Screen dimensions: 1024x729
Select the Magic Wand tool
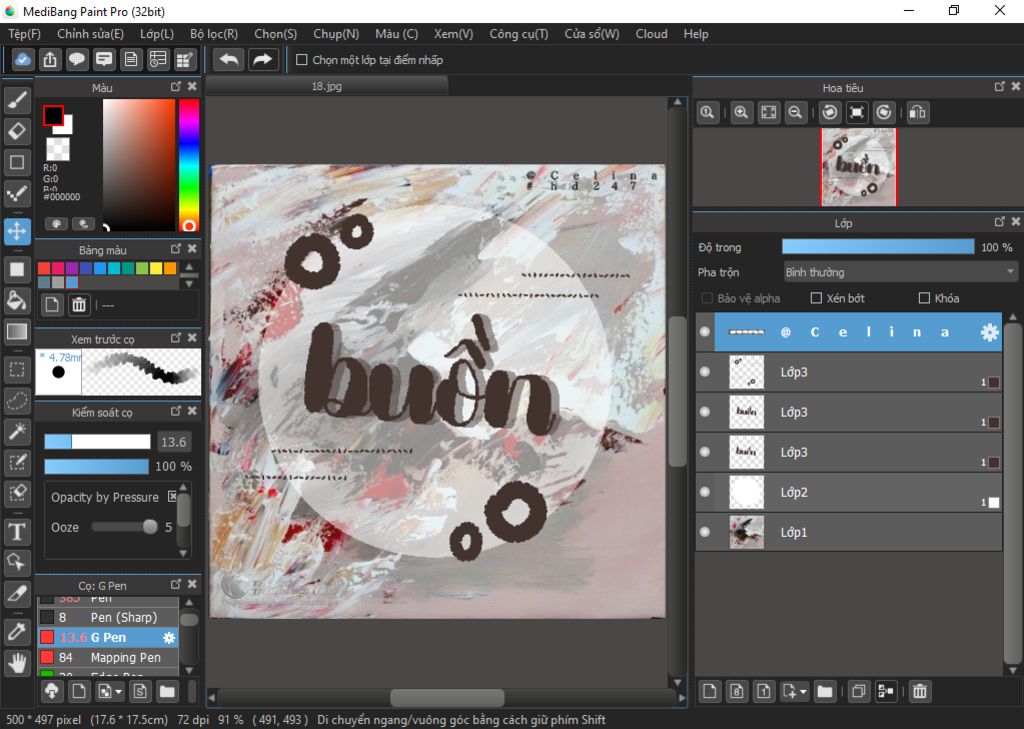[17, 432]
